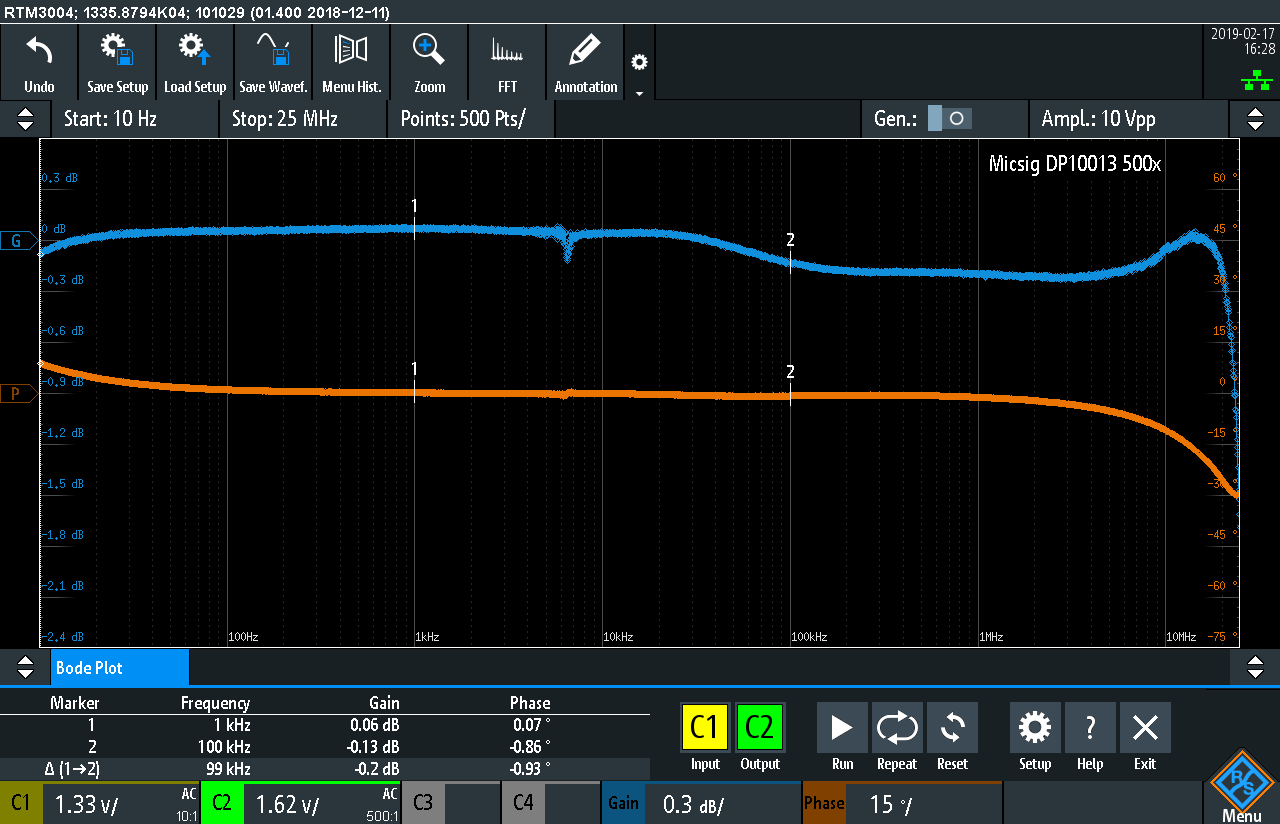Click the Load Setup icon
This screenshot has width=1280, height=824.
[x=195, y=62]
